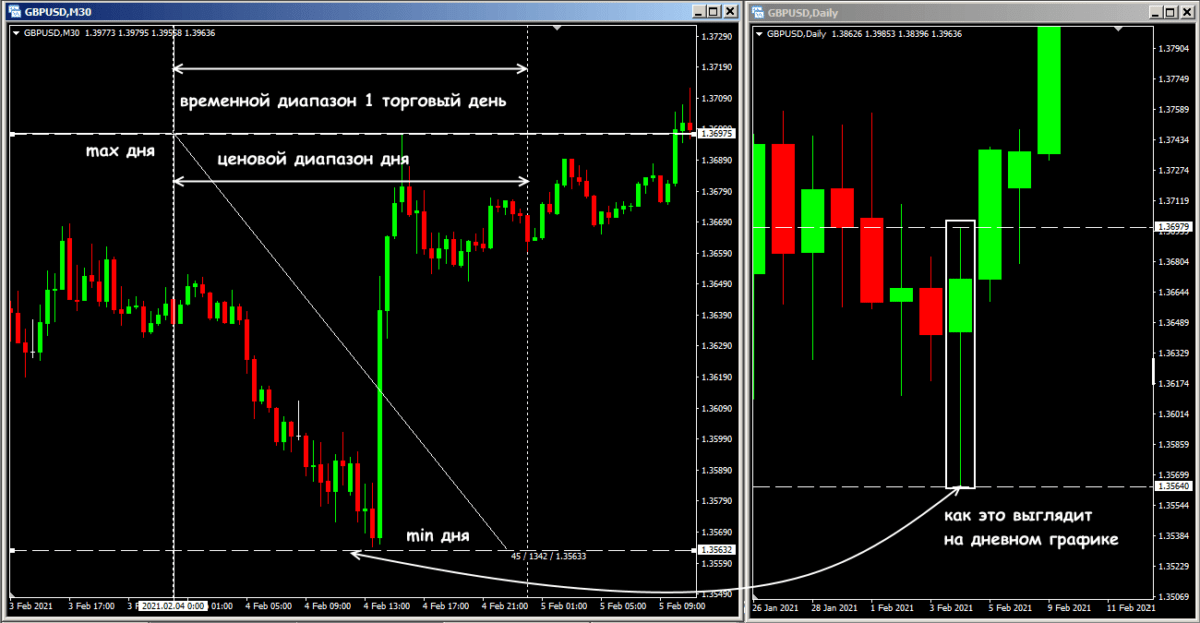The width and height of the screenshot is (1200, 623).
Task: Minimize the GBPUSD,M30 chart window
Action: [x=697, y=12]
